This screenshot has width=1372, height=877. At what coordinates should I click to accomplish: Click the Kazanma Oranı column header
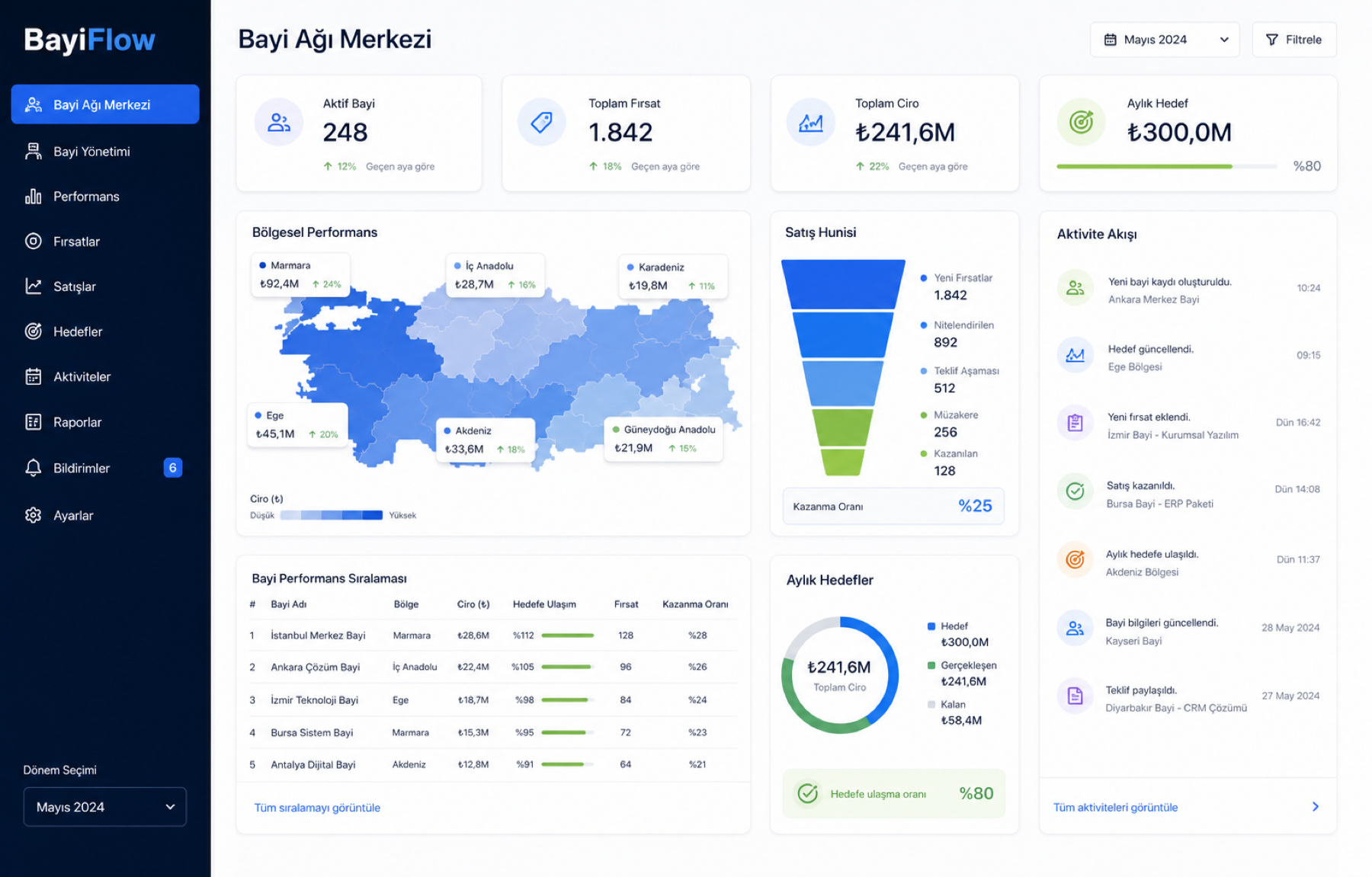coord(695,604)
